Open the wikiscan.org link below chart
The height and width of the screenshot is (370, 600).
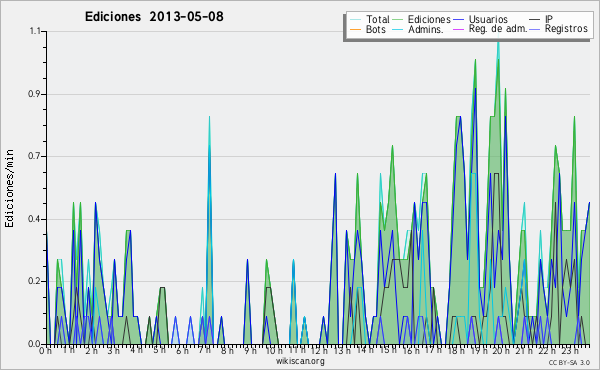tap(300, 361)
